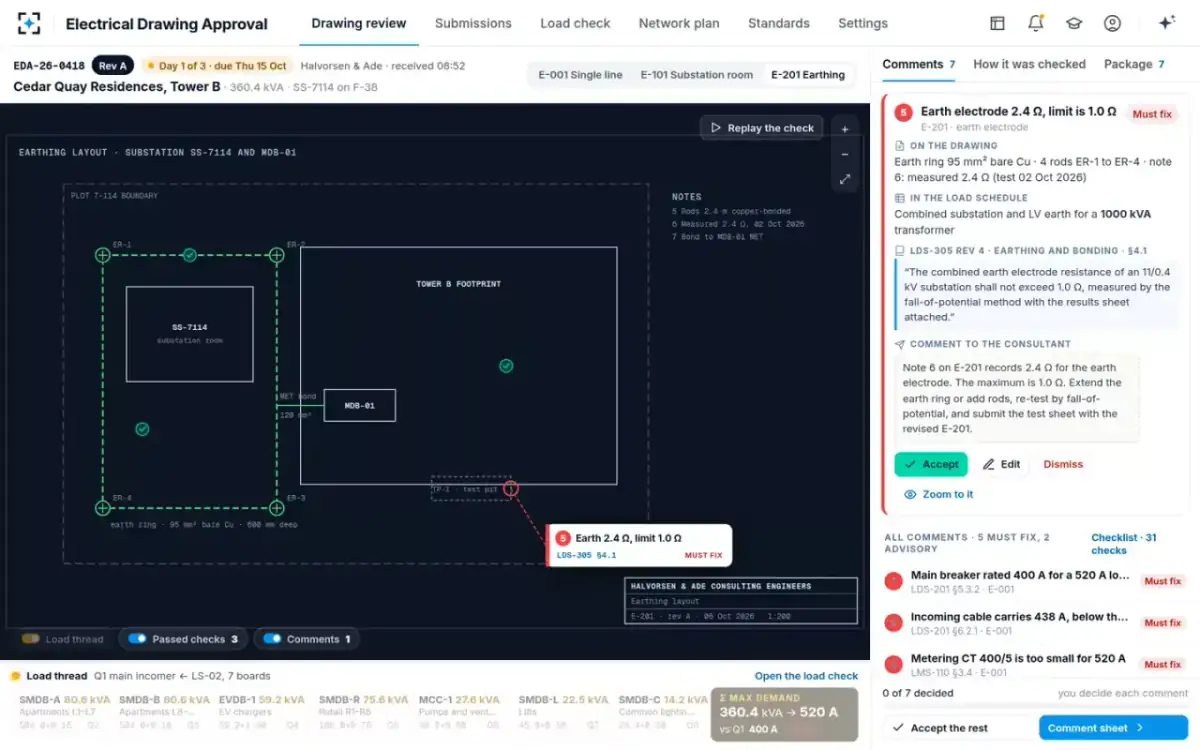Open the Earth 2.4 Ω callout on drawing
The width and height of the screenshot is (1200, 750).
click(639, 546)
